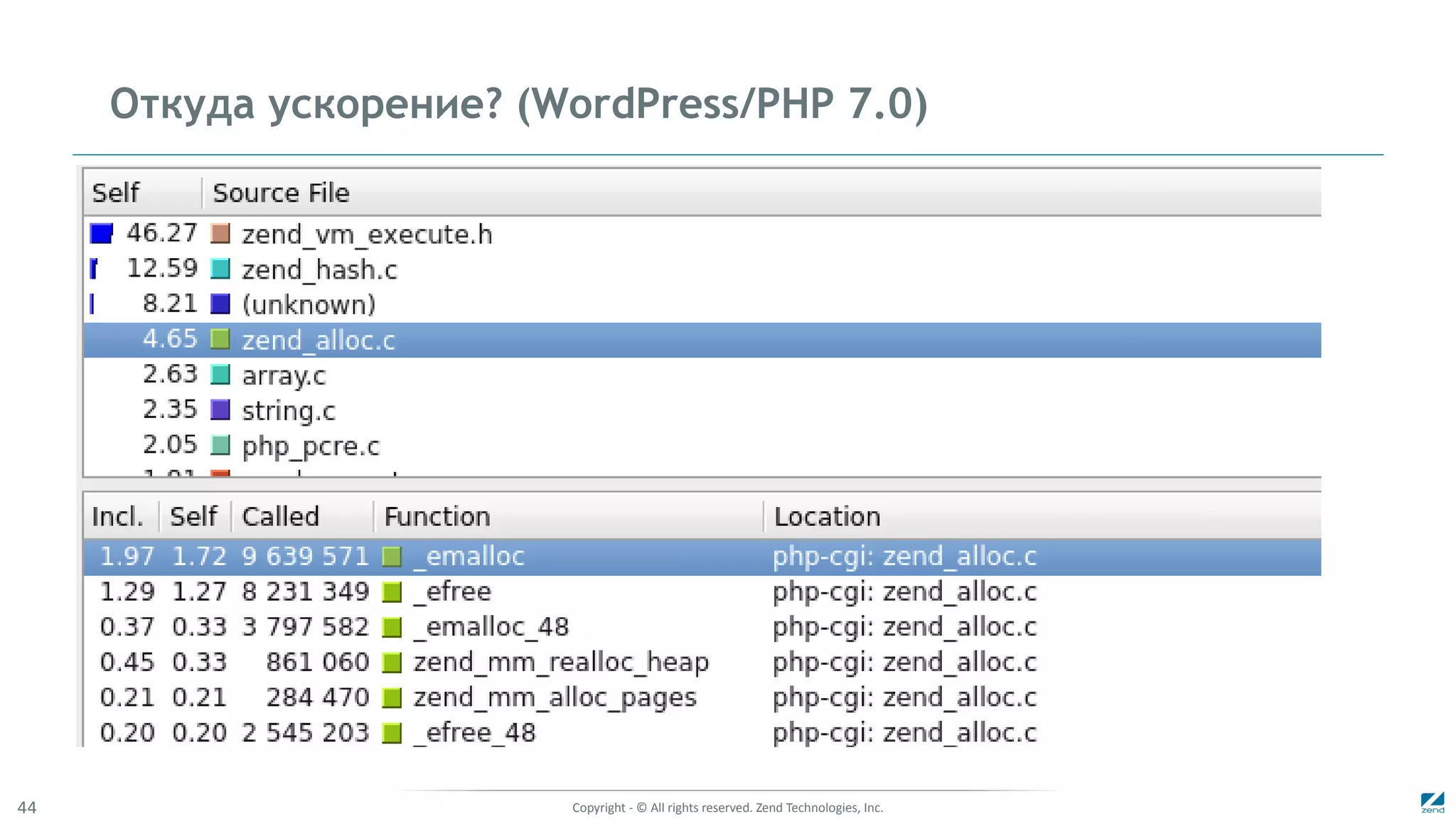The width and height of the screenshot is (1456, 819).
Task: Click the 12.59 self value
Action: click(162, 269)
